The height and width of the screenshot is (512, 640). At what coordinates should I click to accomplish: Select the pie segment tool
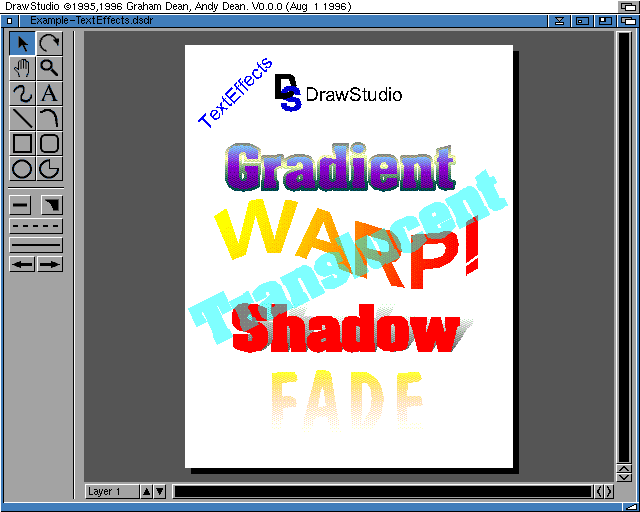49,169
